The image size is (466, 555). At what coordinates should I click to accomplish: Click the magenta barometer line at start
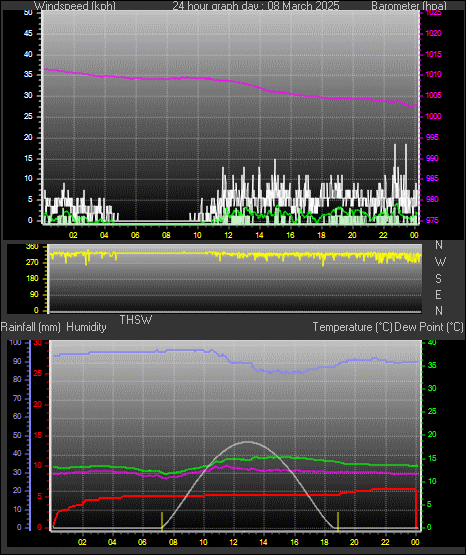tap(46, 69)
